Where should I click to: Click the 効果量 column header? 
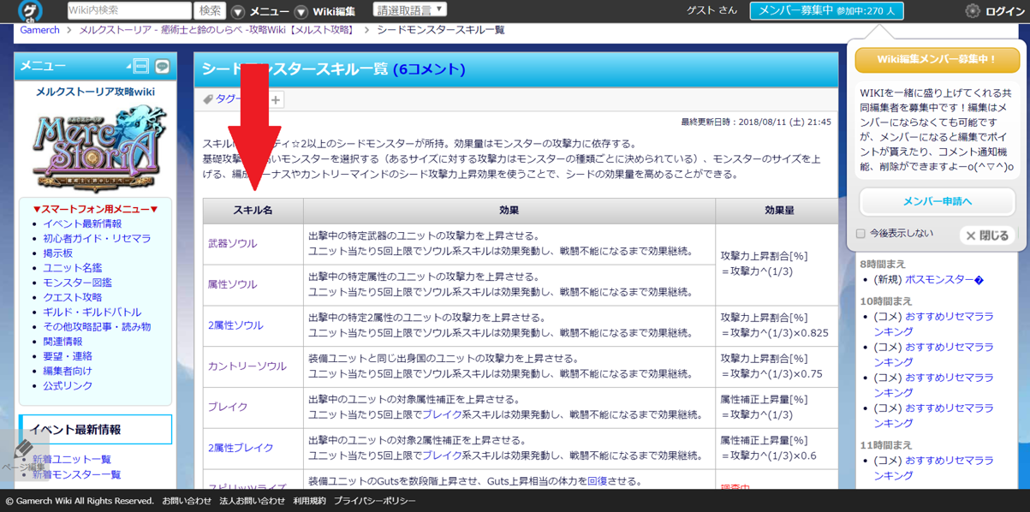point(776,211)
